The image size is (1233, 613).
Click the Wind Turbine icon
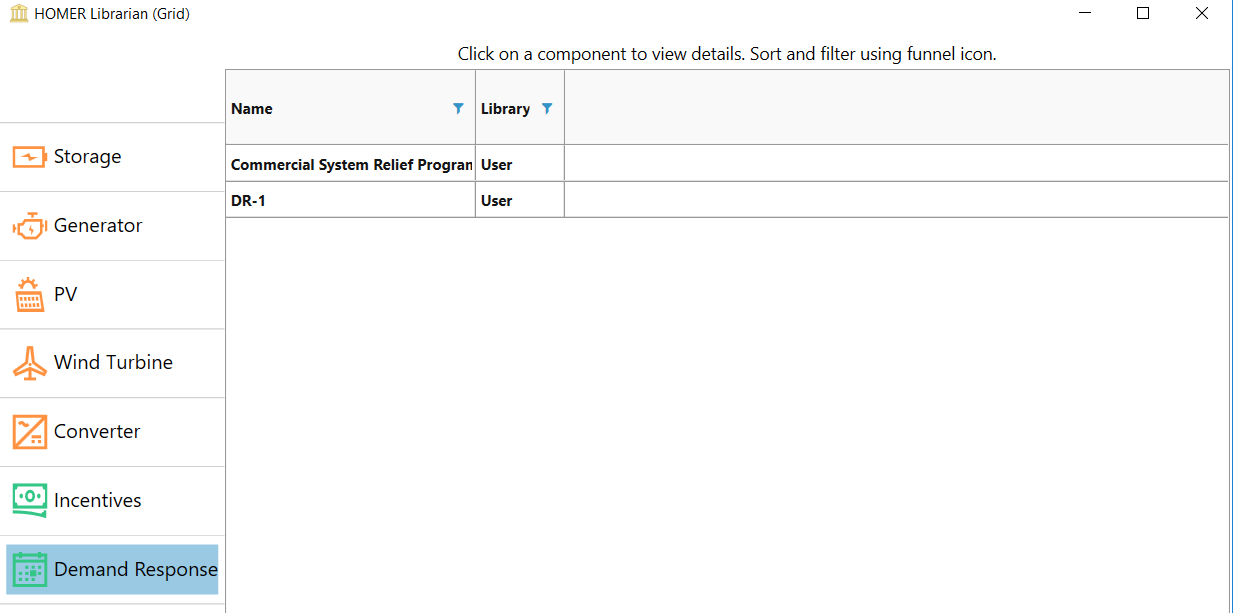pyautogui.click(x=29, y=363)
